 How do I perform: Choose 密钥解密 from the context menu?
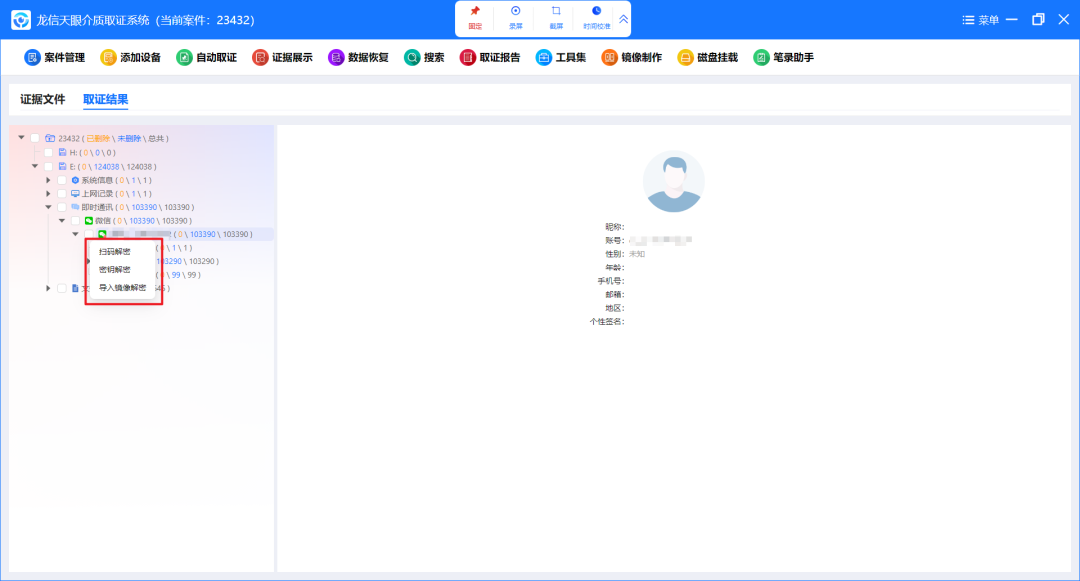[x=114, y=269]
